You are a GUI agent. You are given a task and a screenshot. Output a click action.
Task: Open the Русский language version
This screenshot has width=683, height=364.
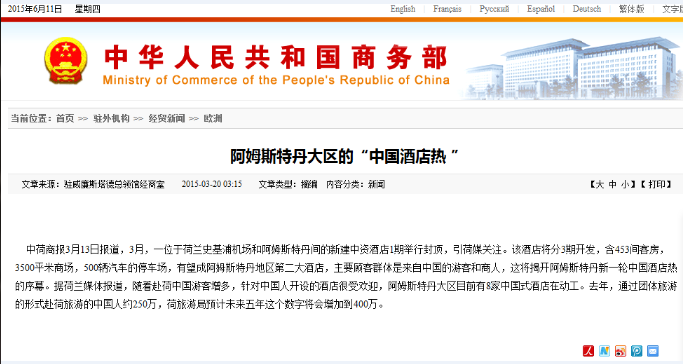[x=494, y=9]
